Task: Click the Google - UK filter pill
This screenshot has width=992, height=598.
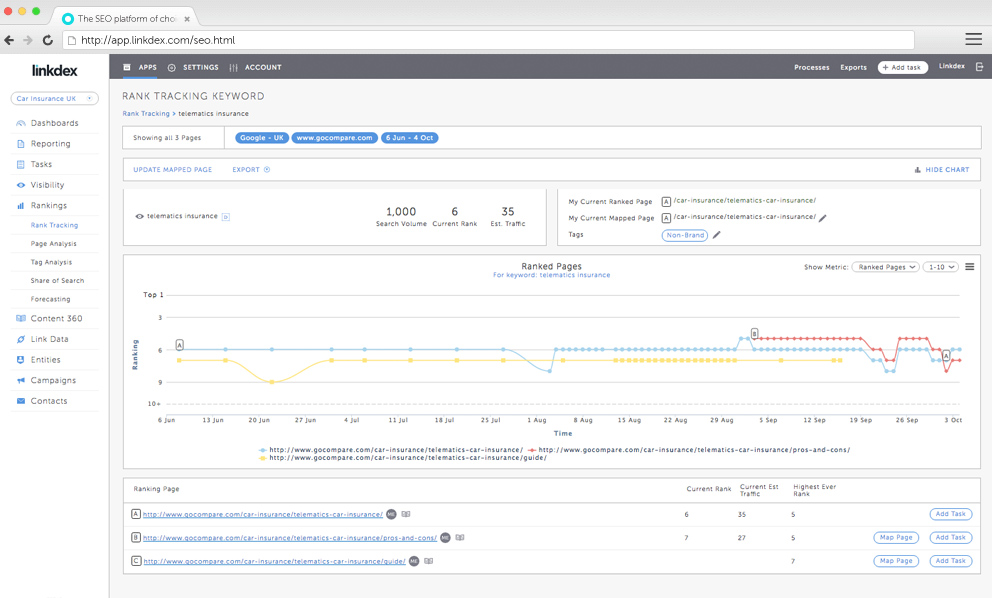Action: coord(262,137)
